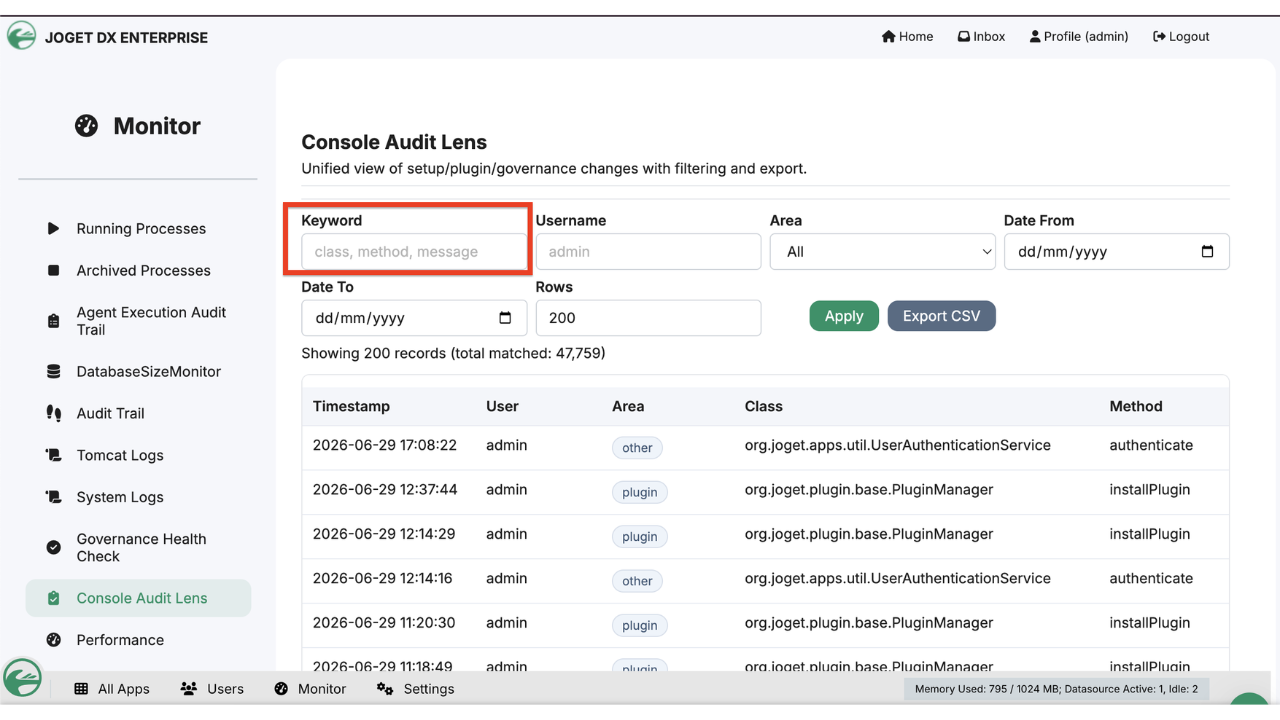The width and height of the screenshot is (1280, 720).
Task: Click the Agent Execution Audit Trail clipboard icon
Action: pos(53,321)
